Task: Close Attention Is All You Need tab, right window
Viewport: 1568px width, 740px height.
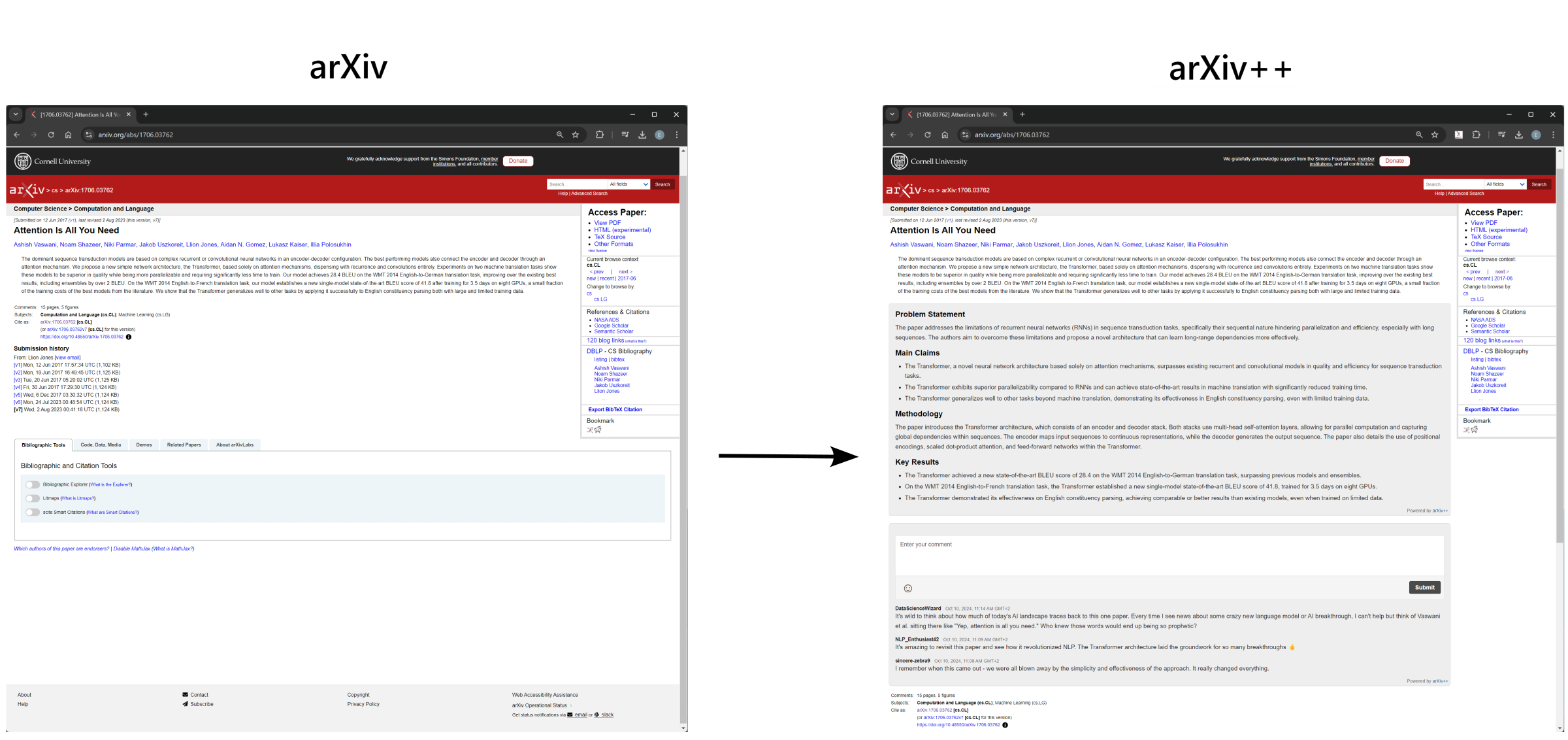Action: [x=1005, y=114]
